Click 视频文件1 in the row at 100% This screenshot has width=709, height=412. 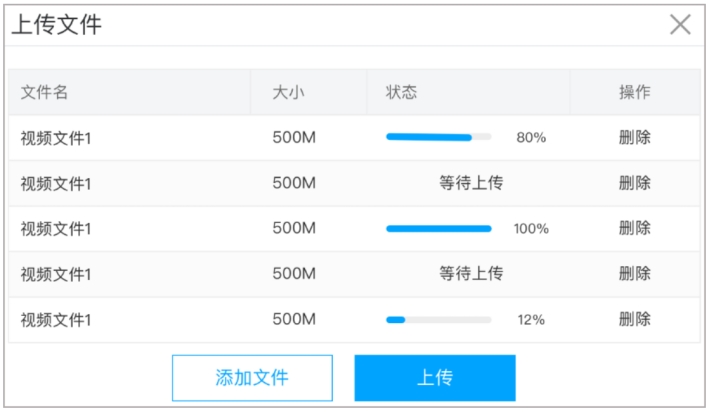pos(56,229)
